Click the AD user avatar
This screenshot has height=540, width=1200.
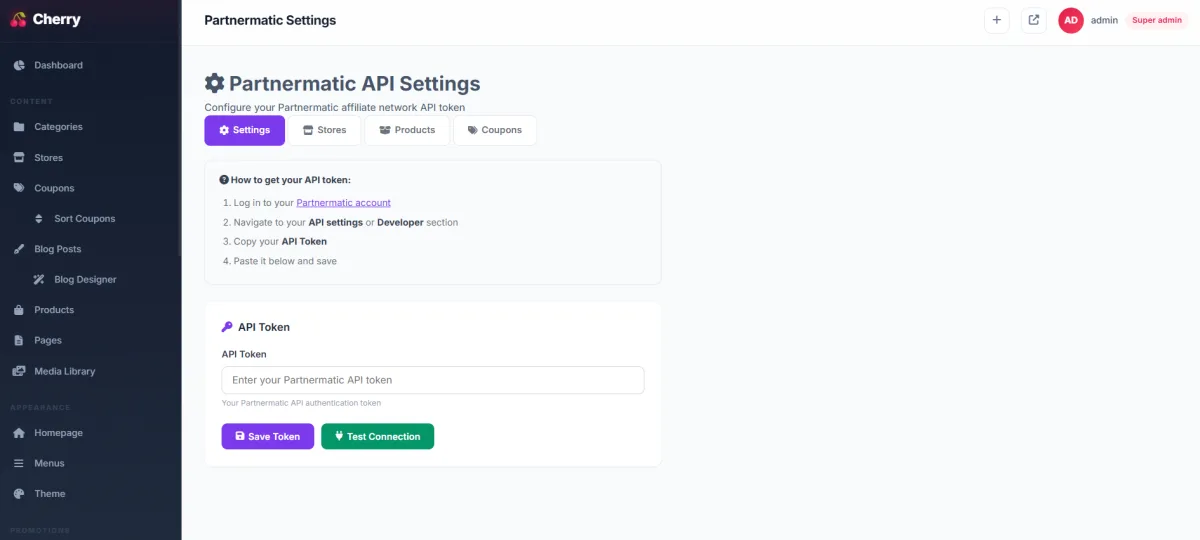coord(1071,20)
